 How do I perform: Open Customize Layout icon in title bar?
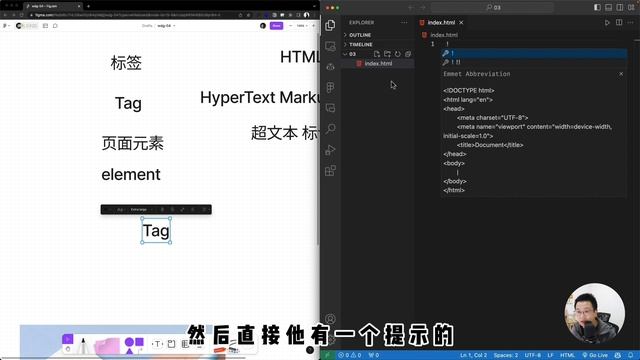click(631, 7)
